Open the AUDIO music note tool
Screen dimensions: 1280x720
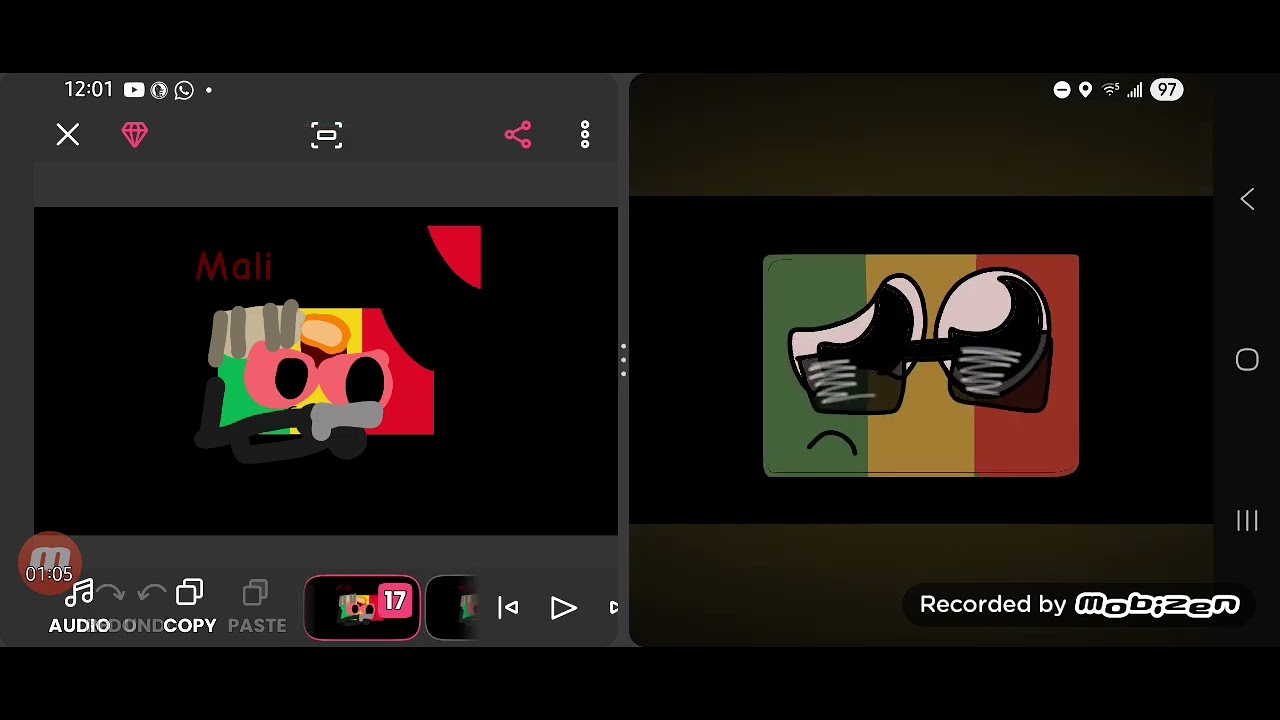click(x=79, y=607)
